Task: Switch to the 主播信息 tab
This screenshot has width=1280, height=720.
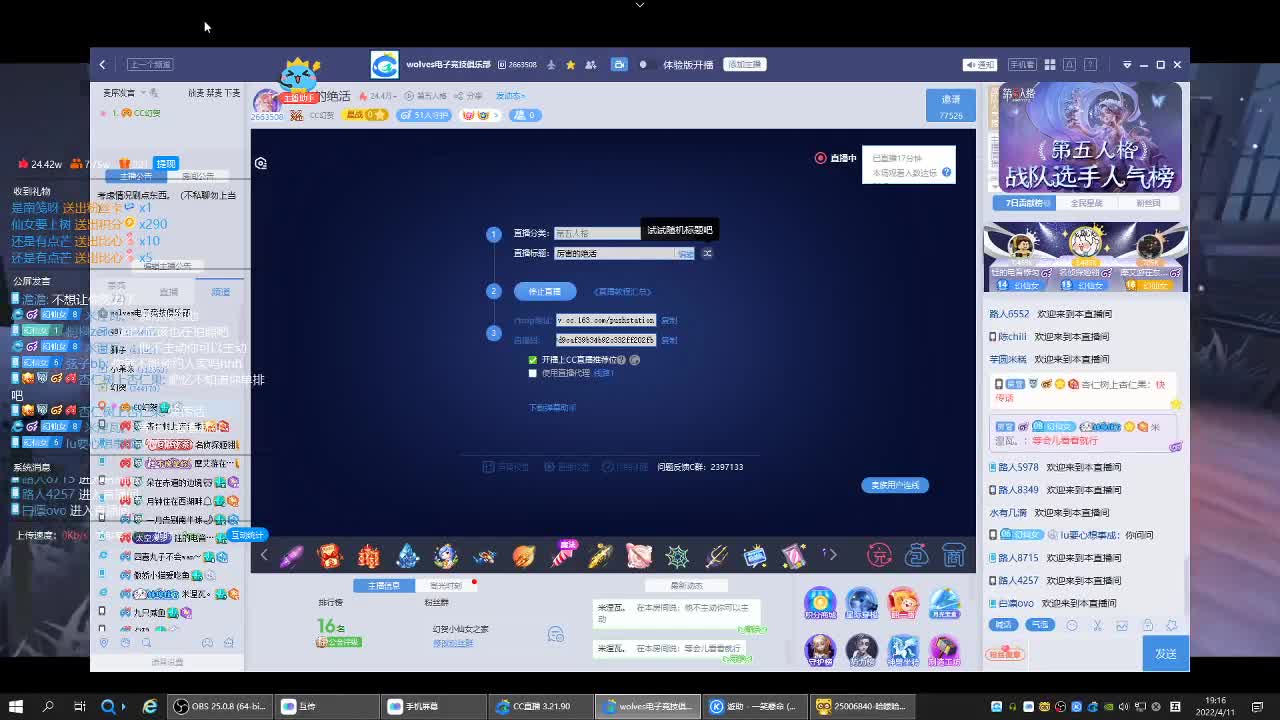Action: (384, 585)
